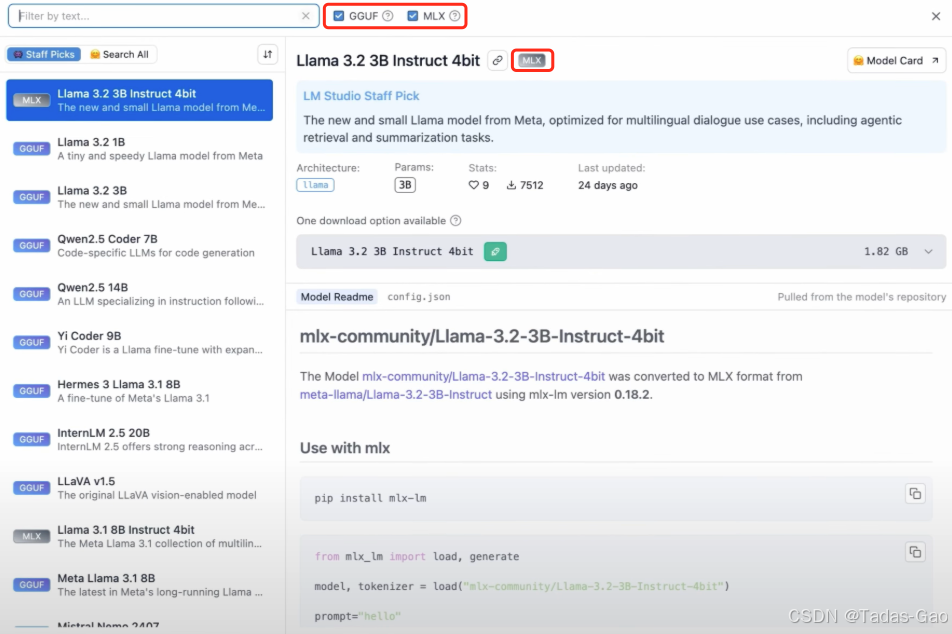Copy model link with chain icon
This screenshot has width=952, height=634.
pyautogui.click(x=497, y=61)
